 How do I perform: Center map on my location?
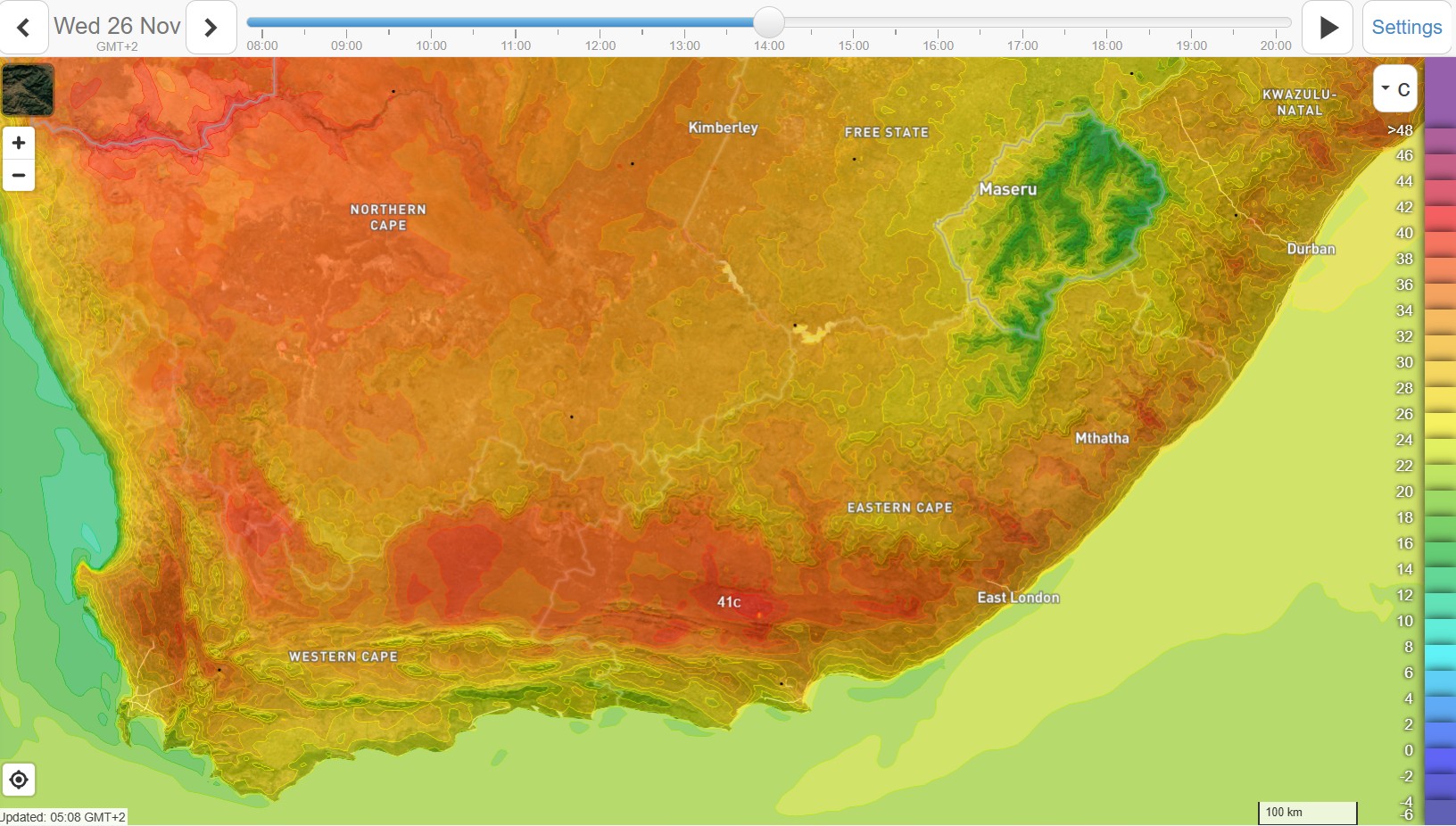coord(19,781)
